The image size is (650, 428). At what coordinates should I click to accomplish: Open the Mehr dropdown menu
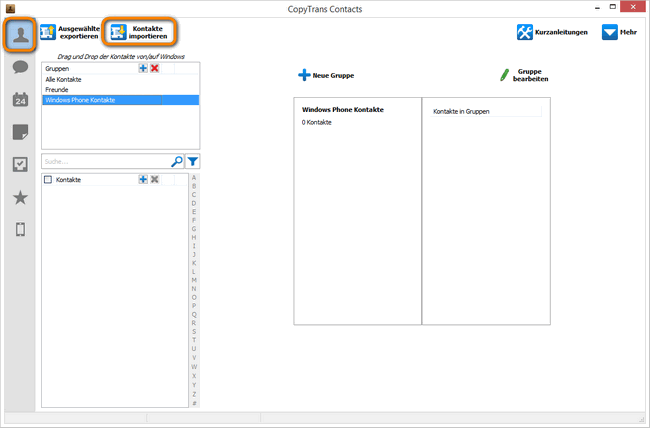click(x=619, y=32)
